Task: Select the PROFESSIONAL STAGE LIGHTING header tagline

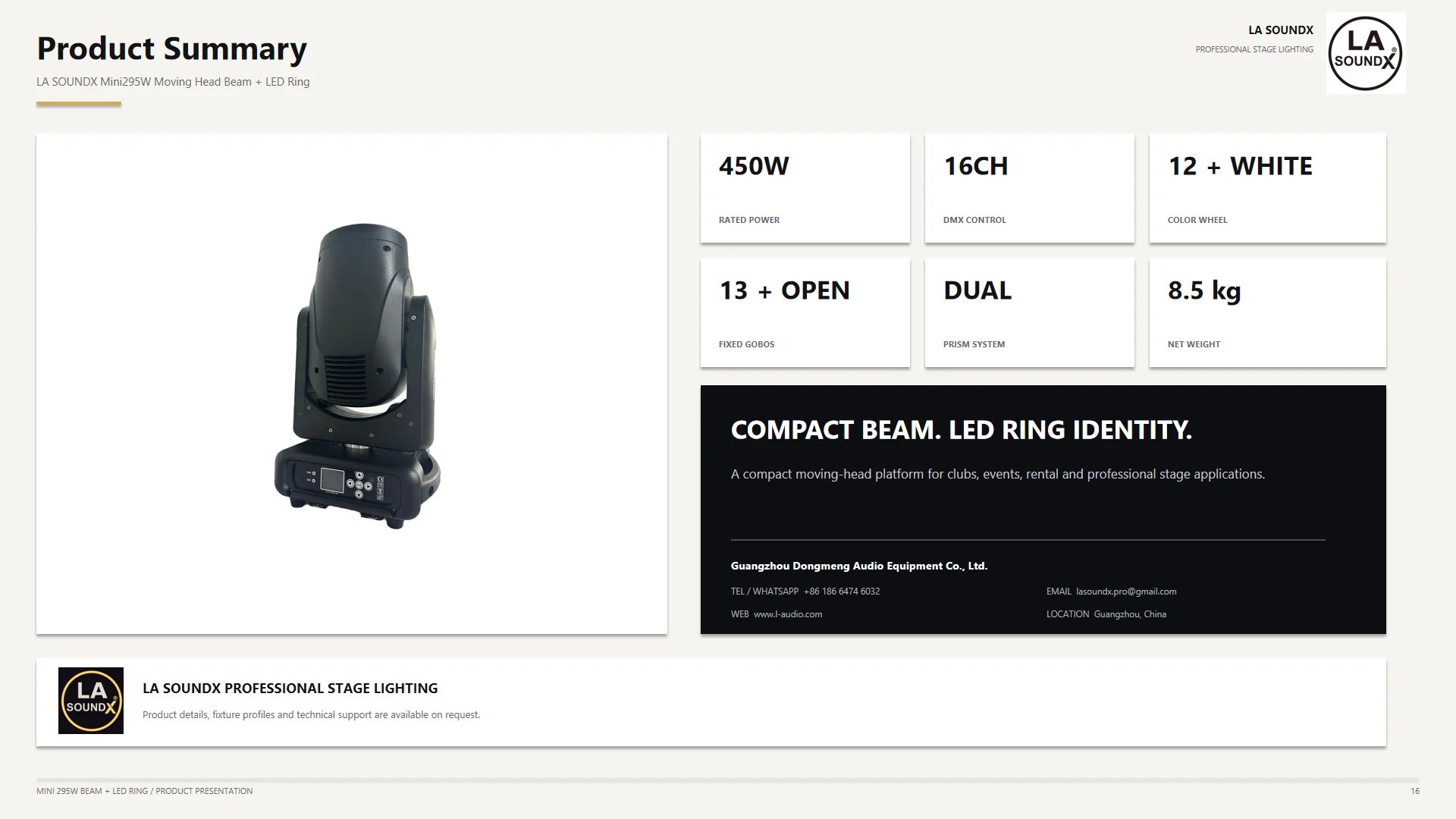Action: click(1254, 50)
